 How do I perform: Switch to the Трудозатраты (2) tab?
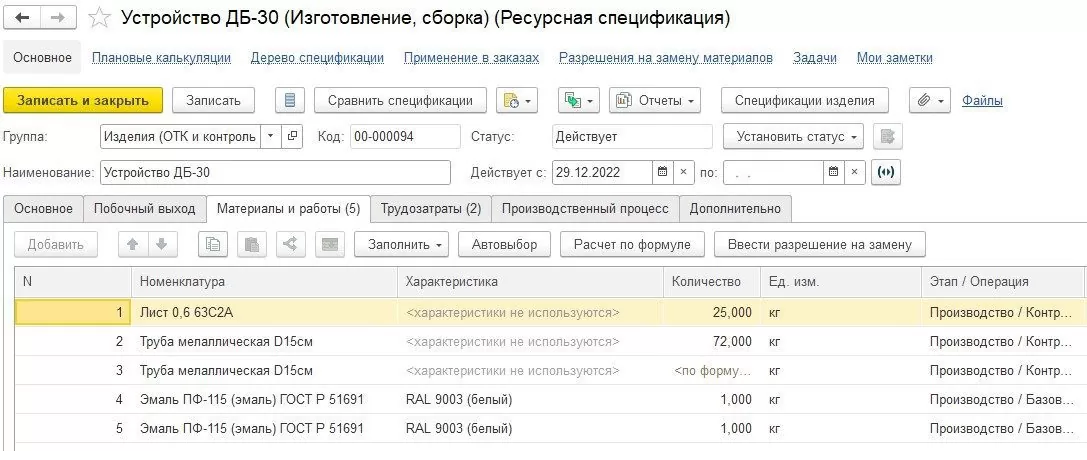[x=432, y=208]
